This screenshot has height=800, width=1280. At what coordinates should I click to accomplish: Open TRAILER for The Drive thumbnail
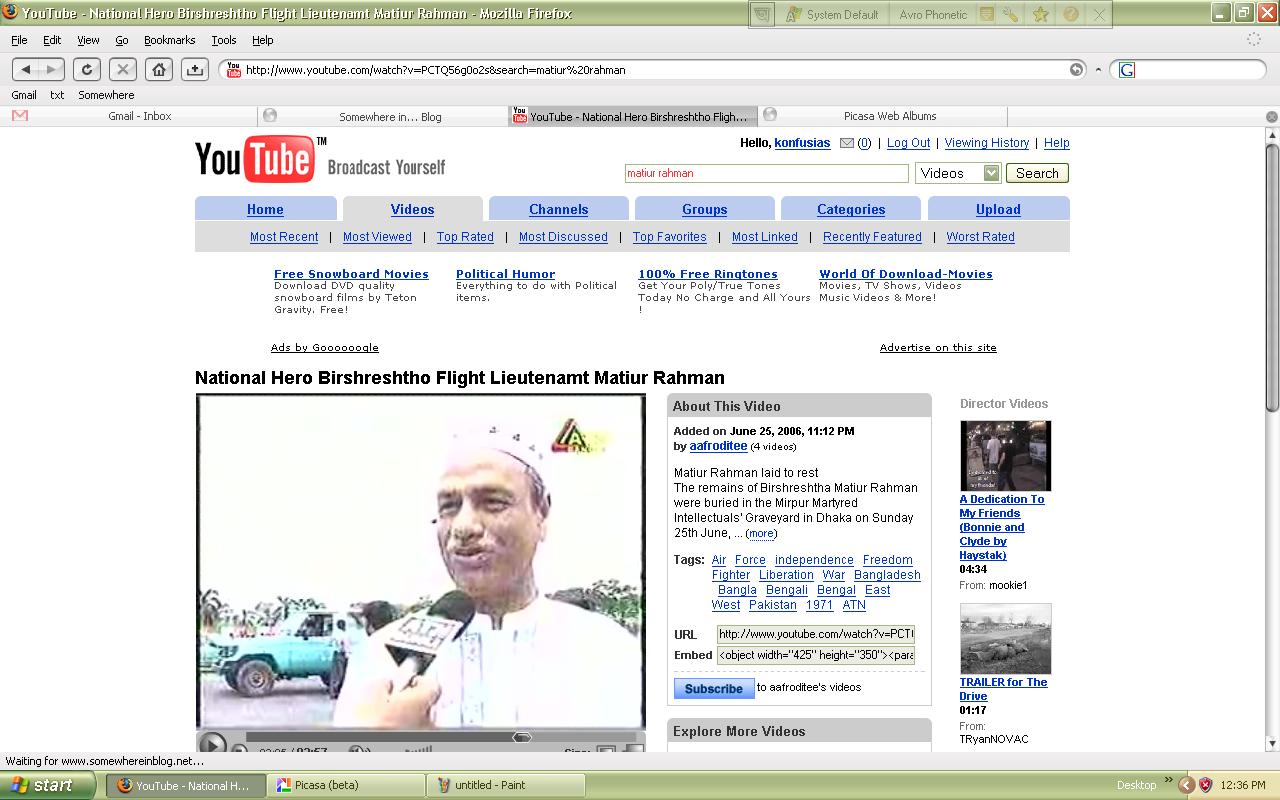(1005, 638)
